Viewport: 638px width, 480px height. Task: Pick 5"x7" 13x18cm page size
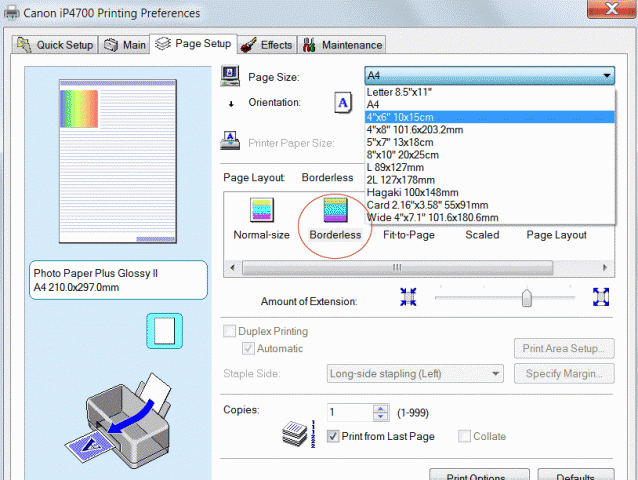[x=490, y=142]
